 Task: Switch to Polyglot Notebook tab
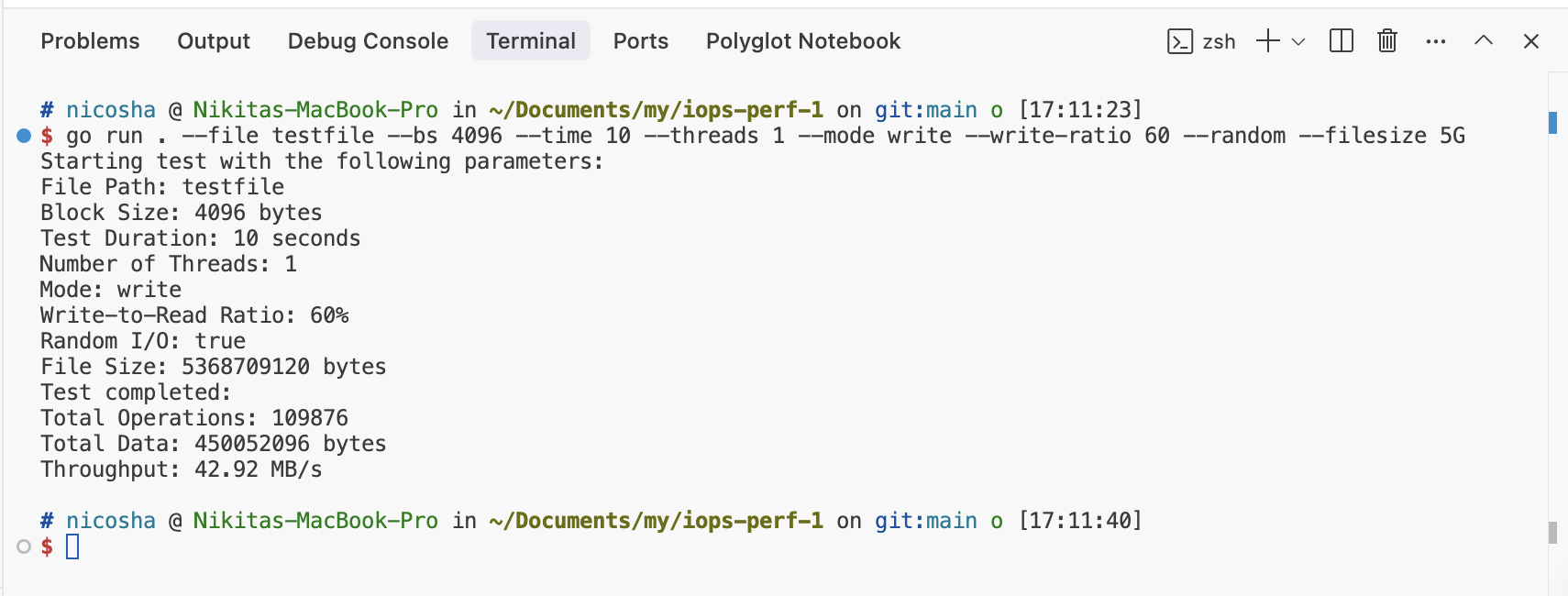(803, 41)
